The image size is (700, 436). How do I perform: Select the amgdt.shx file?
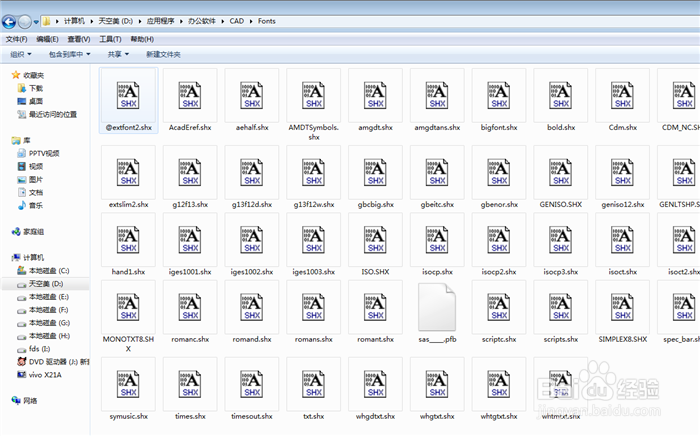[x=375, y=100]
